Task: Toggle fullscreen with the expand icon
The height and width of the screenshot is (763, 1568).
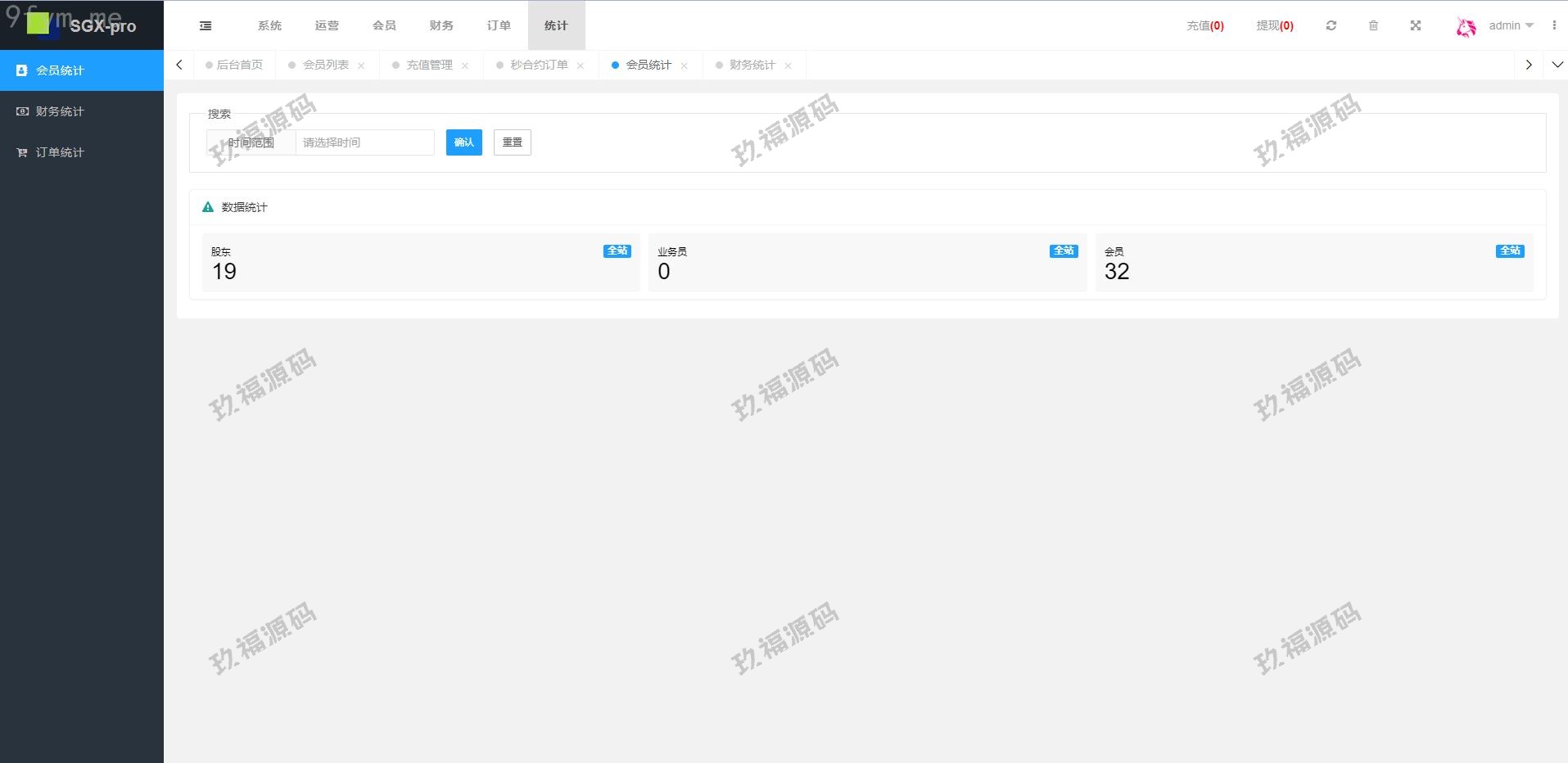Action: 1415,26
